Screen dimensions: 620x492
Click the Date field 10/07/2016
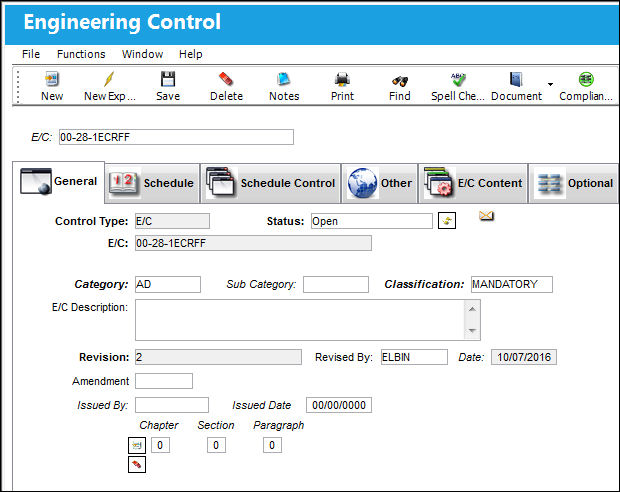pyautogui.click(x=524, y=357)
